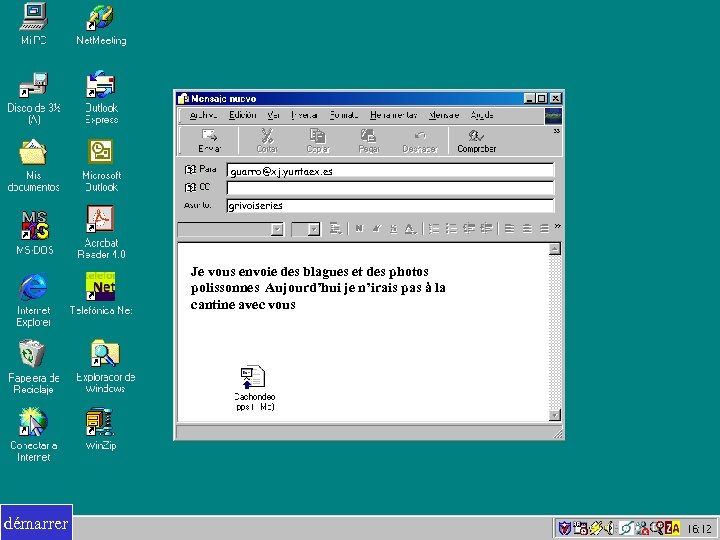Click the Para address book button
Viewport: 720px width, 540px height.
tap(200, 169)
